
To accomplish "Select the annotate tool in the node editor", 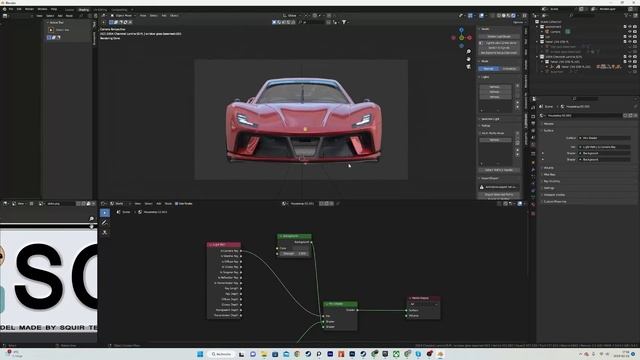I will [105, 222].
